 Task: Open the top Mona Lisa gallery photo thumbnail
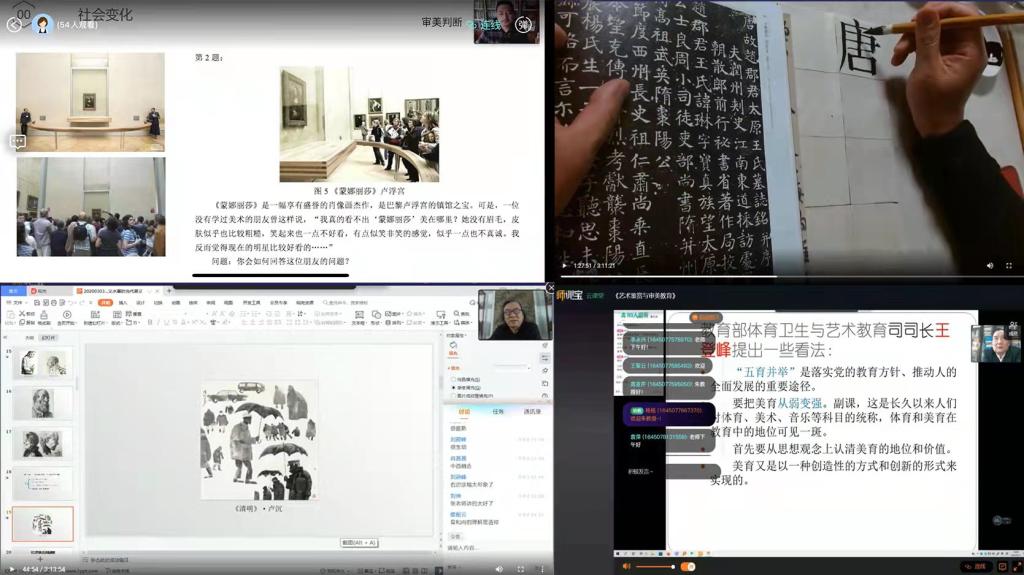coord(90,102)
